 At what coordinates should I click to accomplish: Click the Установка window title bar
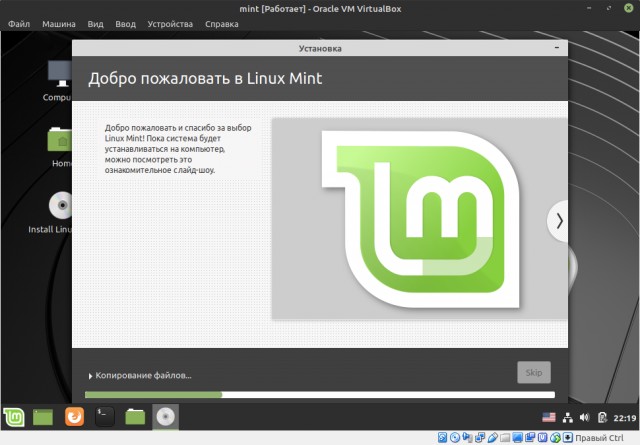coord(320,48)
